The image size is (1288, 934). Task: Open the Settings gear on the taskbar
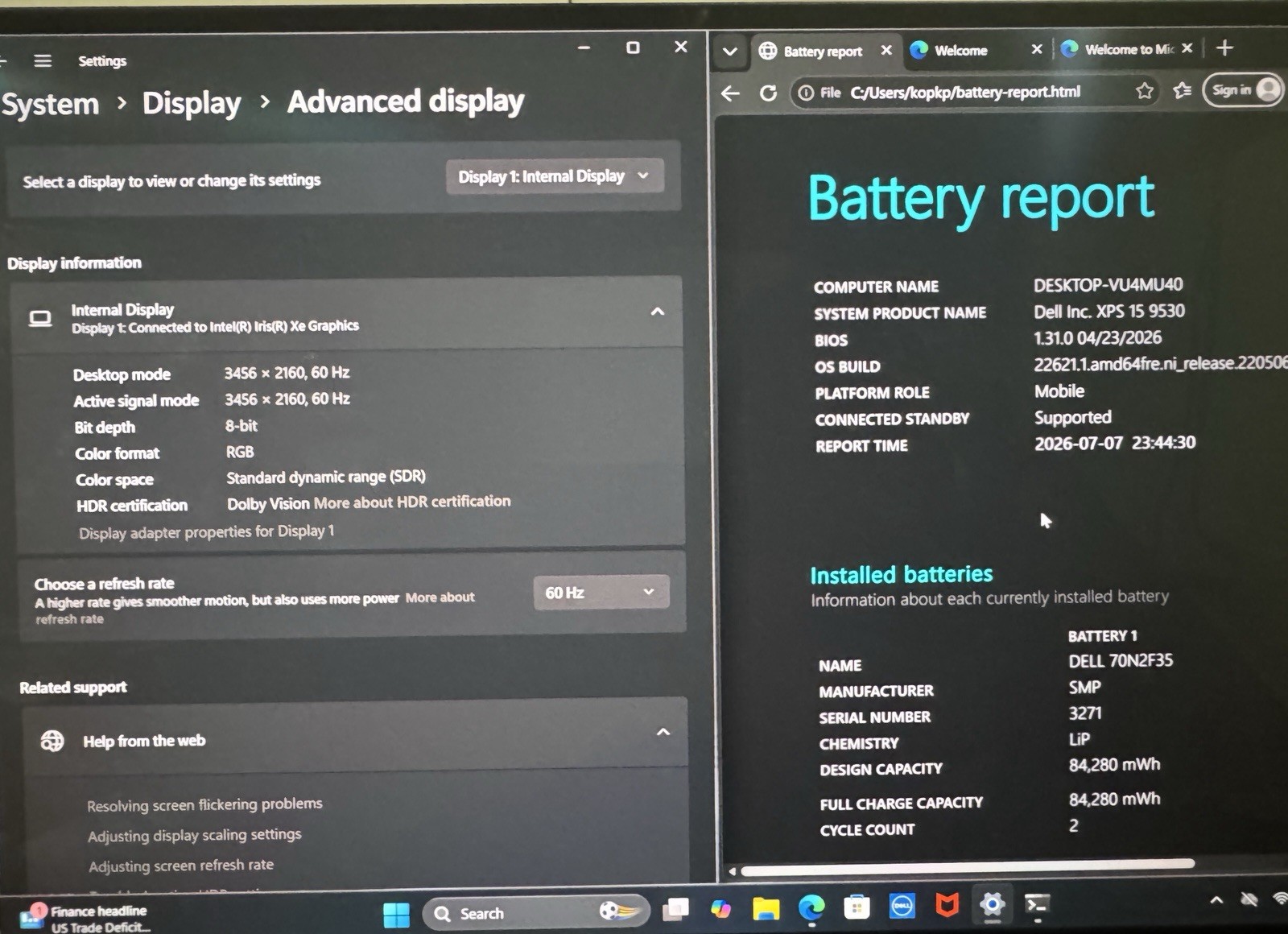click(992, 905)
